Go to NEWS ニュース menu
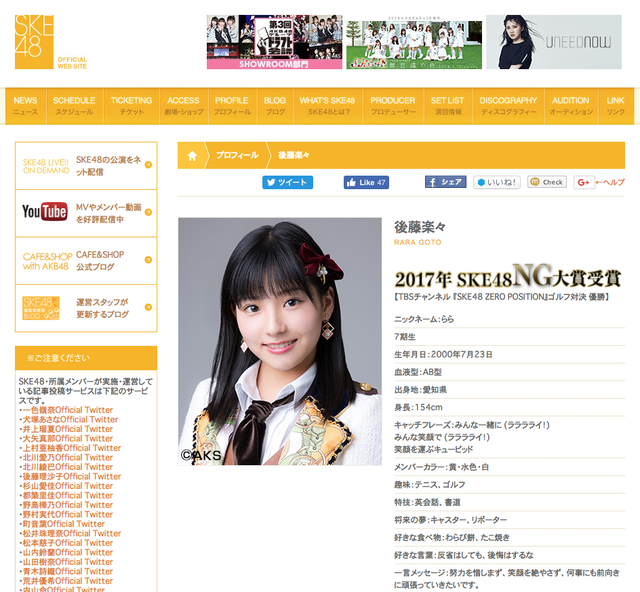Image resolution: width=640 pixels, height=592 pixels. (x=25, y=106)
